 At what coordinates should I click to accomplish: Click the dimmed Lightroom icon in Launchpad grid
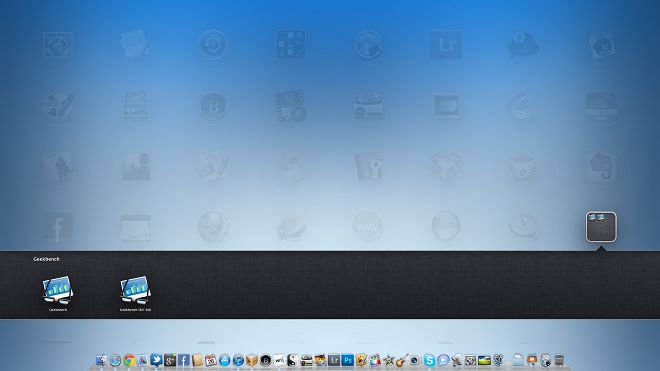446,44
